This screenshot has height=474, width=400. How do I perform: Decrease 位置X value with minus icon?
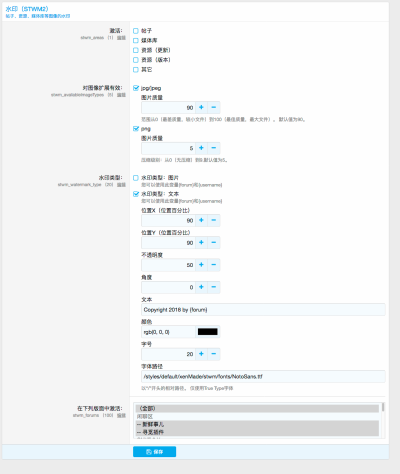(214, 220)
